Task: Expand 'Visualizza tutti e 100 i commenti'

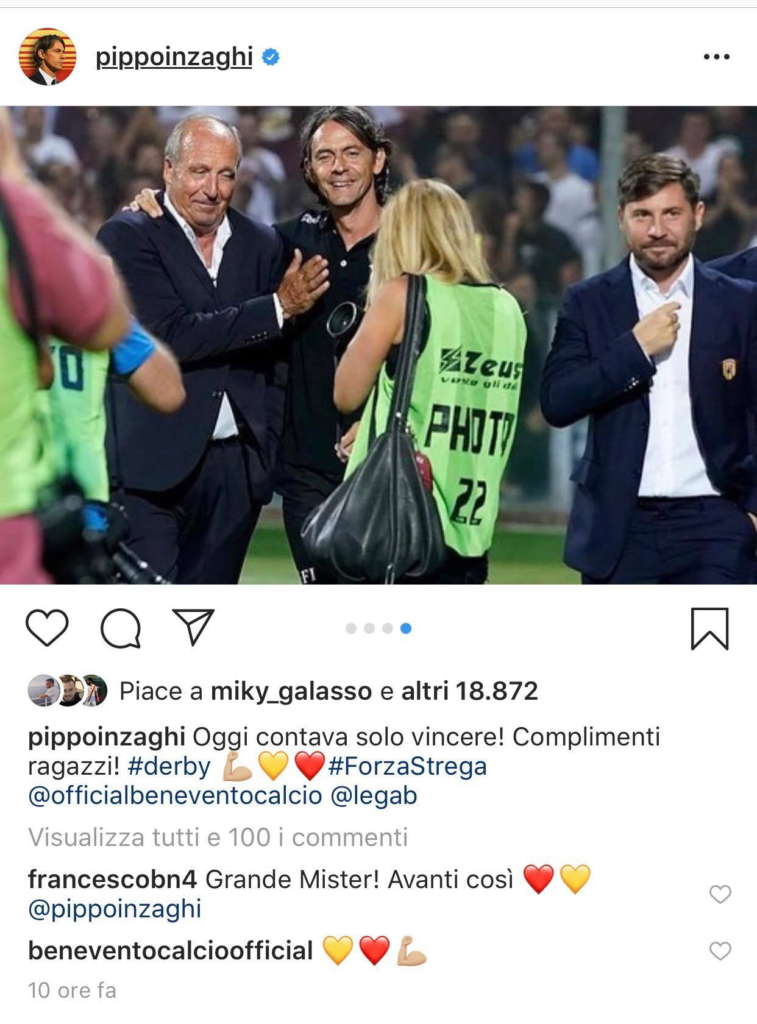Action: click(x=217, y=837)
